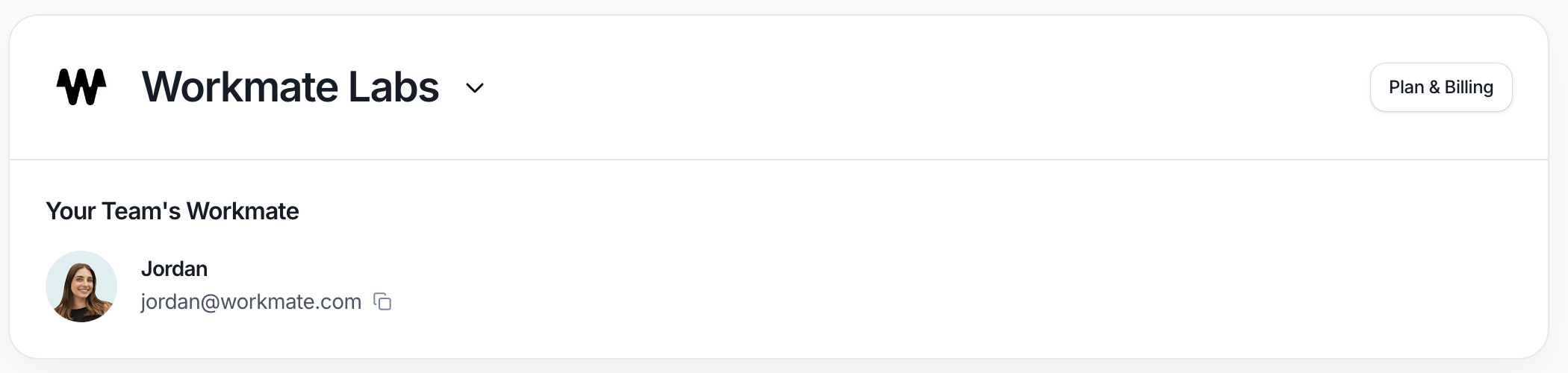Choose the Plan & Billing pill button
This screenshot has height=373, width=1568.
(1441, 87)
